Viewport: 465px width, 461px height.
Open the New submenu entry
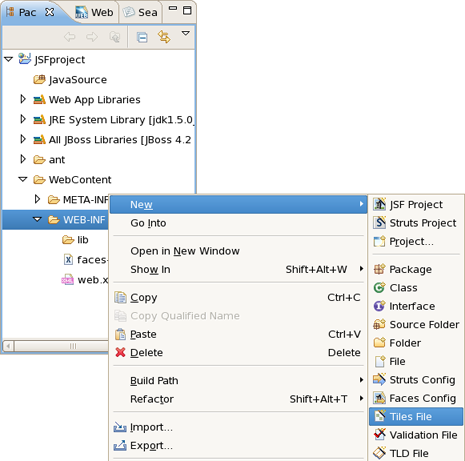(238, 204)
